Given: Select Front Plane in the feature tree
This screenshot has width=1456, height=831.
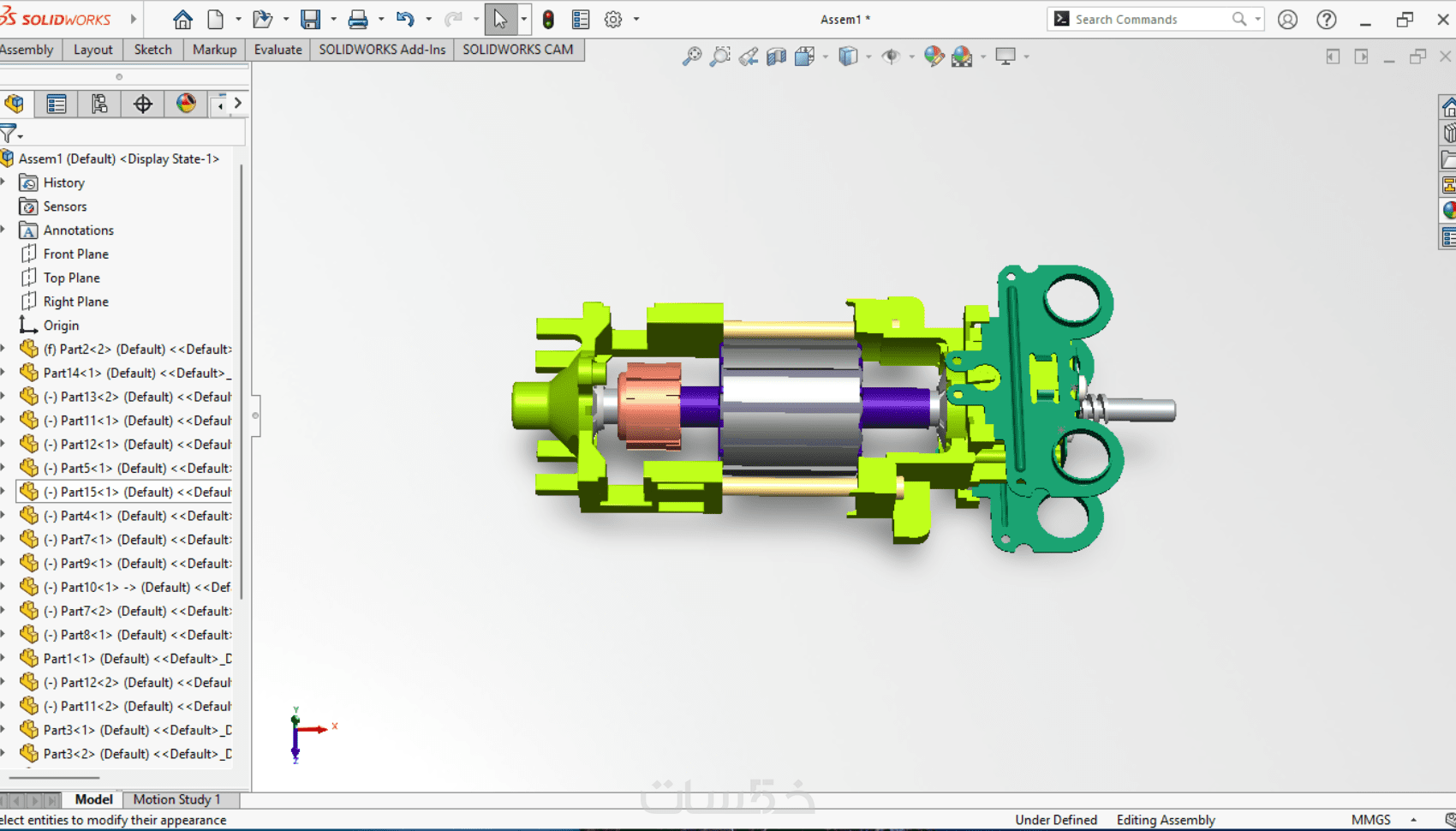Looking at the screenshot, I should coord(75,254).
